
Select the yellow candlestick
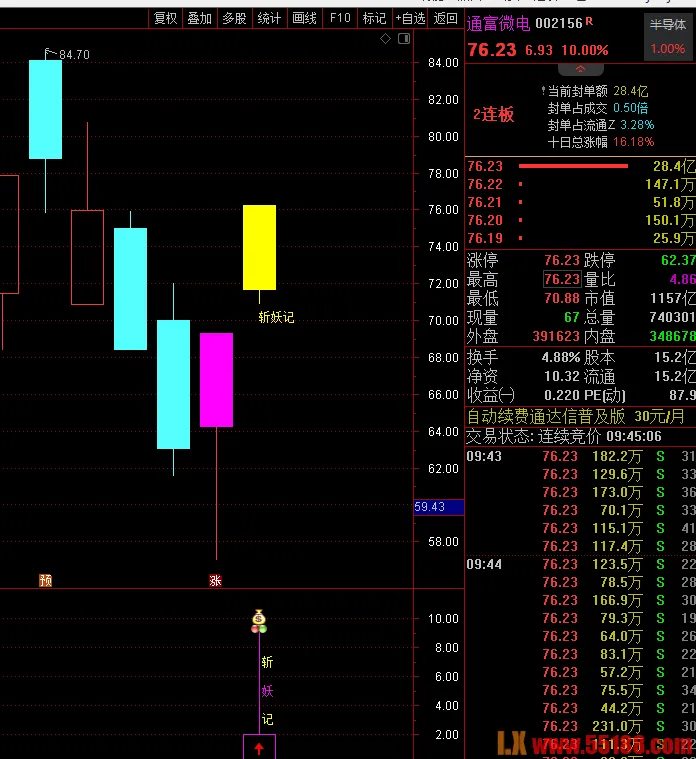[x=259, y=247]
